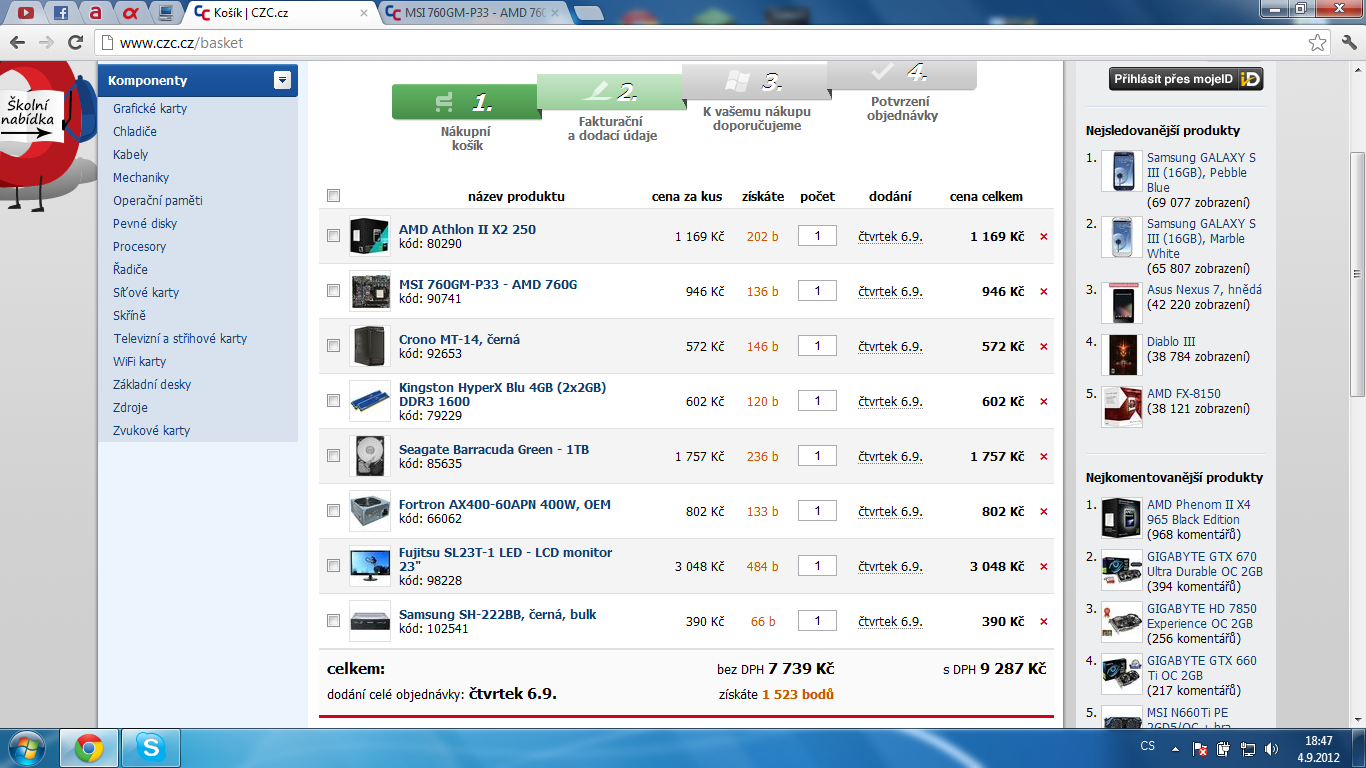Image resolution: width=1366 pixels, height=768 pixels.
Task: Click the volume icon in system tray
Action: click(x=1271, y=748)
